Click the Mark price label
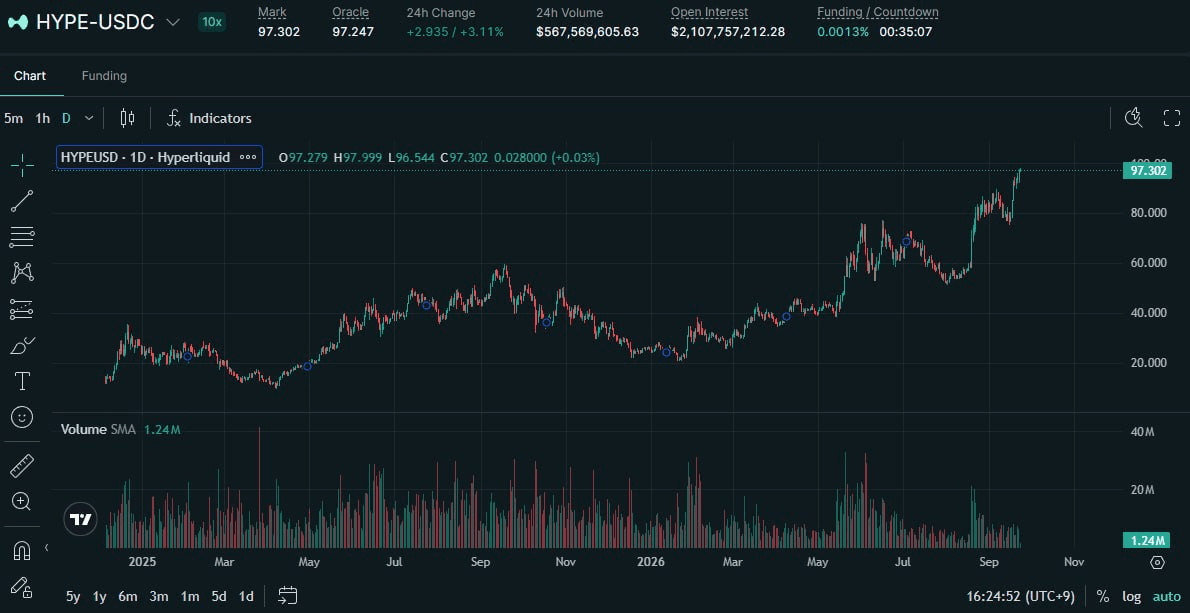The height and width of the screenshot is (613, 1190). 272,12
